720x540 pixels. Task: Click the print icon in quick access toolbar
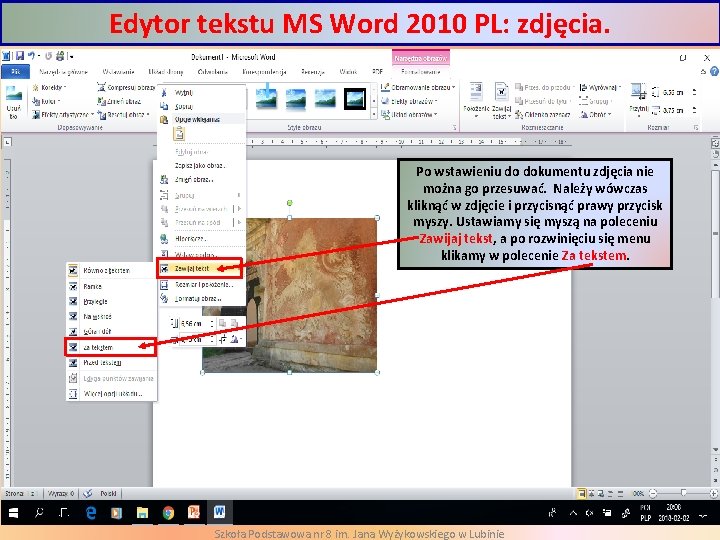[60, 56]
